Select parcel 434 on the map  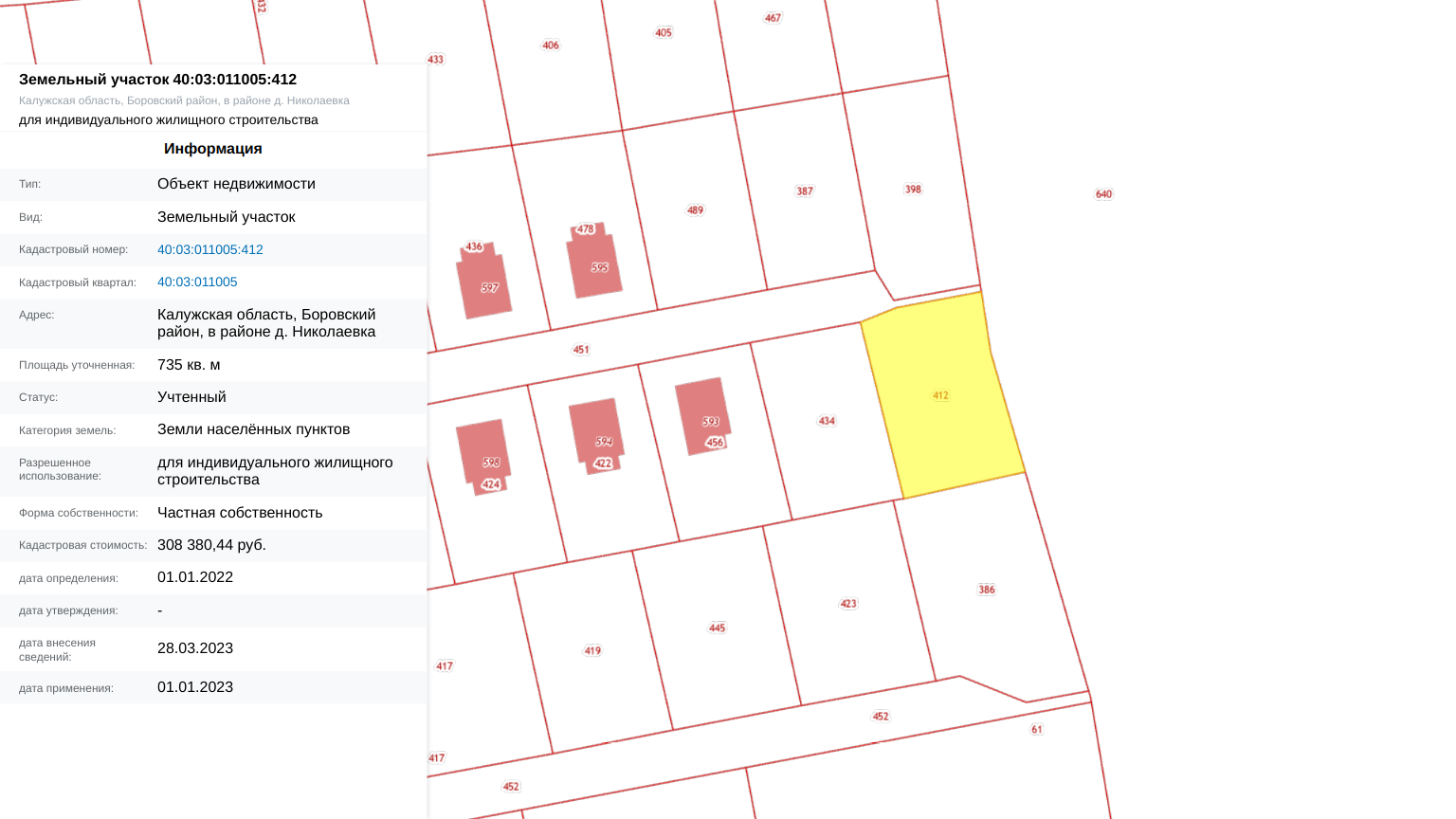(827, 421)
